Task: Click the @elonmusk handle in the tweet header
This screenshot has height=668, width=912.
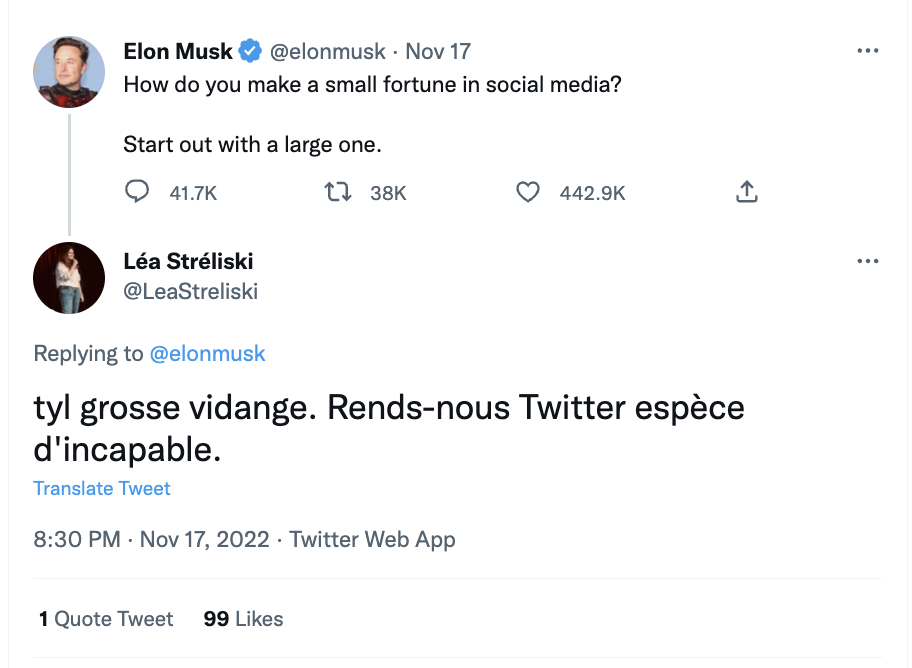Action: tap(327, 51)
